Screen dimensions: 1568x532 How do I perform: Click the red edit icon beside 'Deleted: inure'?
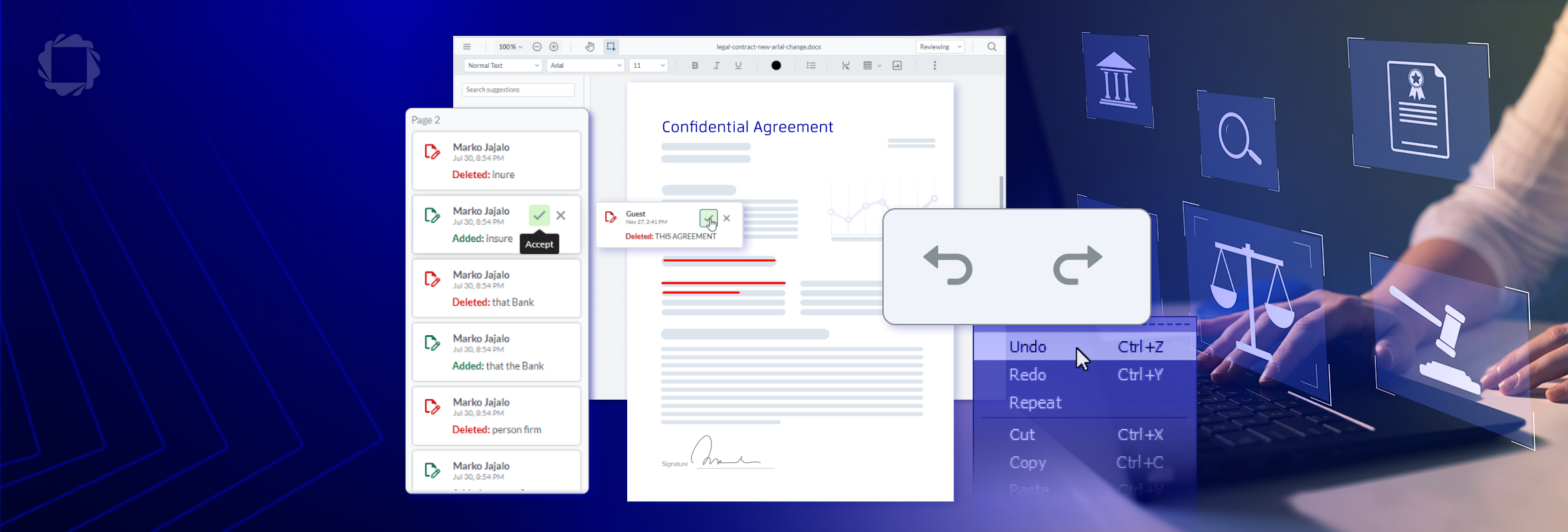432,152
